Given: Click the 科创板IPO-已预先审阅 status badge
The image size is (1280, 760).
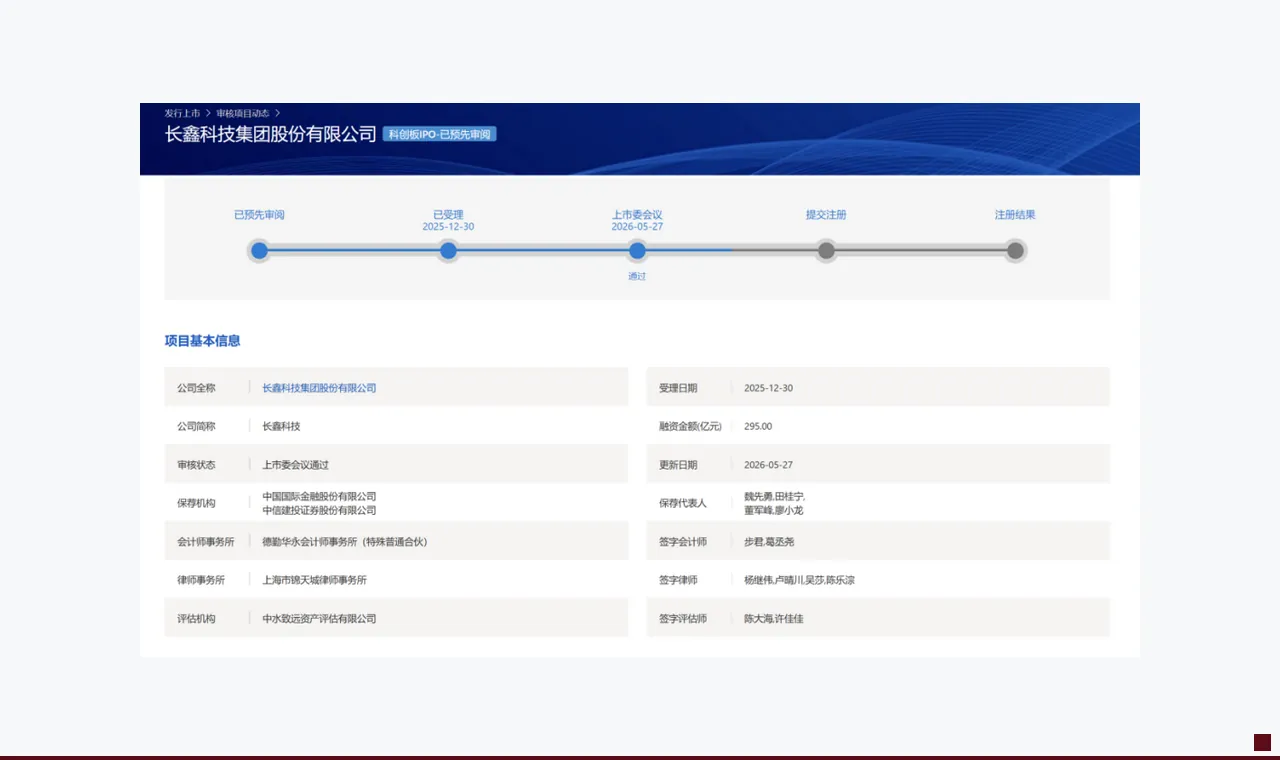Looking at the screenshot, I should (439, 134).
